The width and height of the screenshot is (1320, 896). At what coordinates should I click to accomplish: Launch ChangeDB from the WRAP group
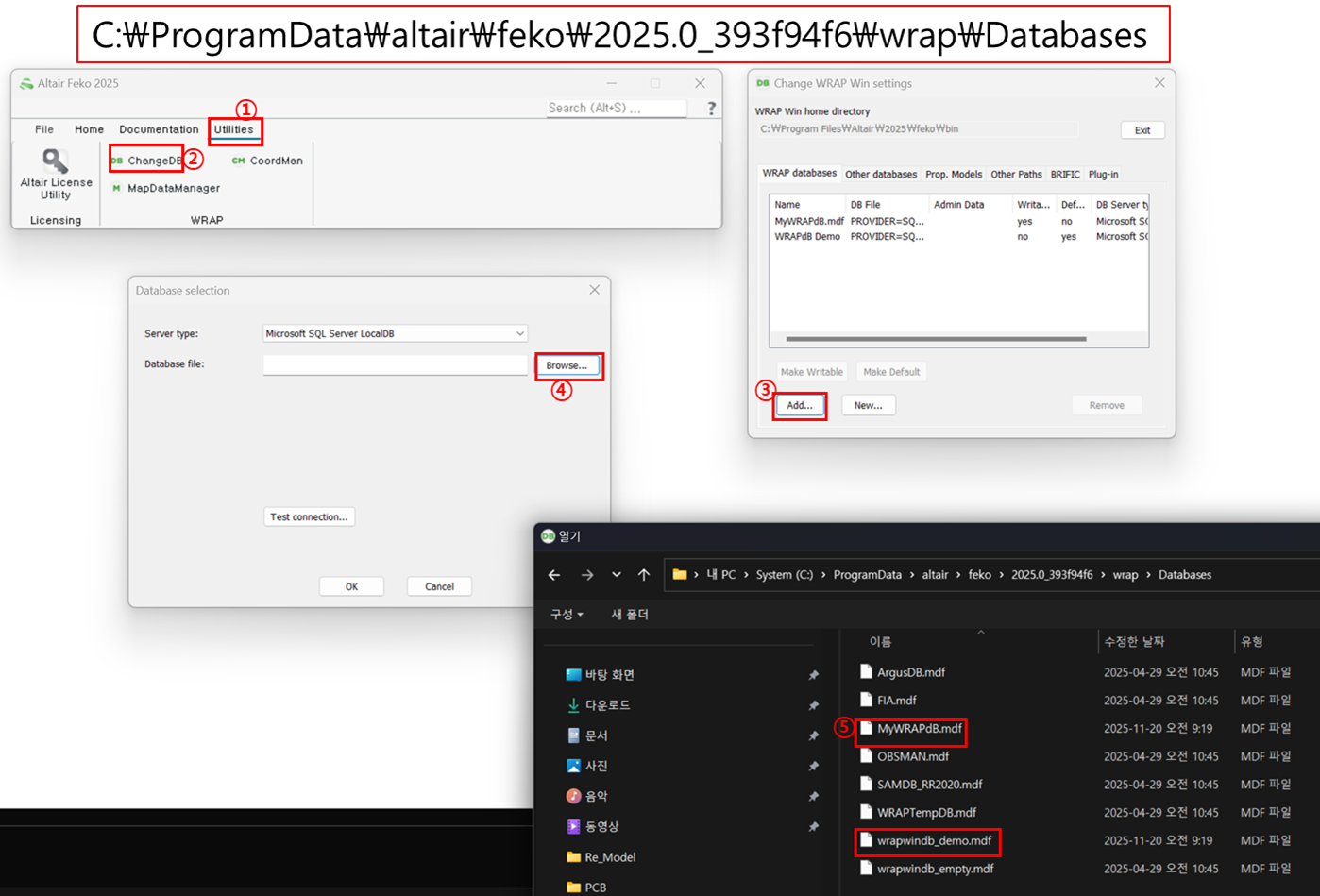(146, 161)
